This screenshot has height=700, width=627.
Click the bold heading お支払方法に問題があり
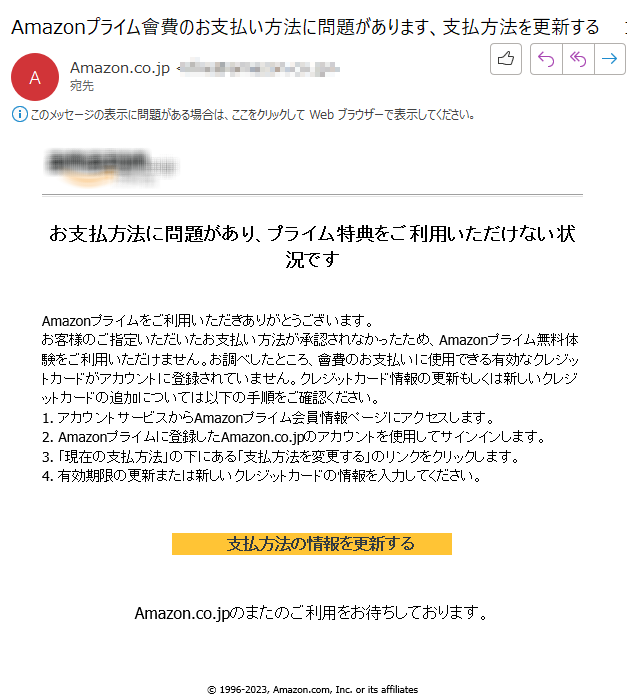(x=312, y=246)
